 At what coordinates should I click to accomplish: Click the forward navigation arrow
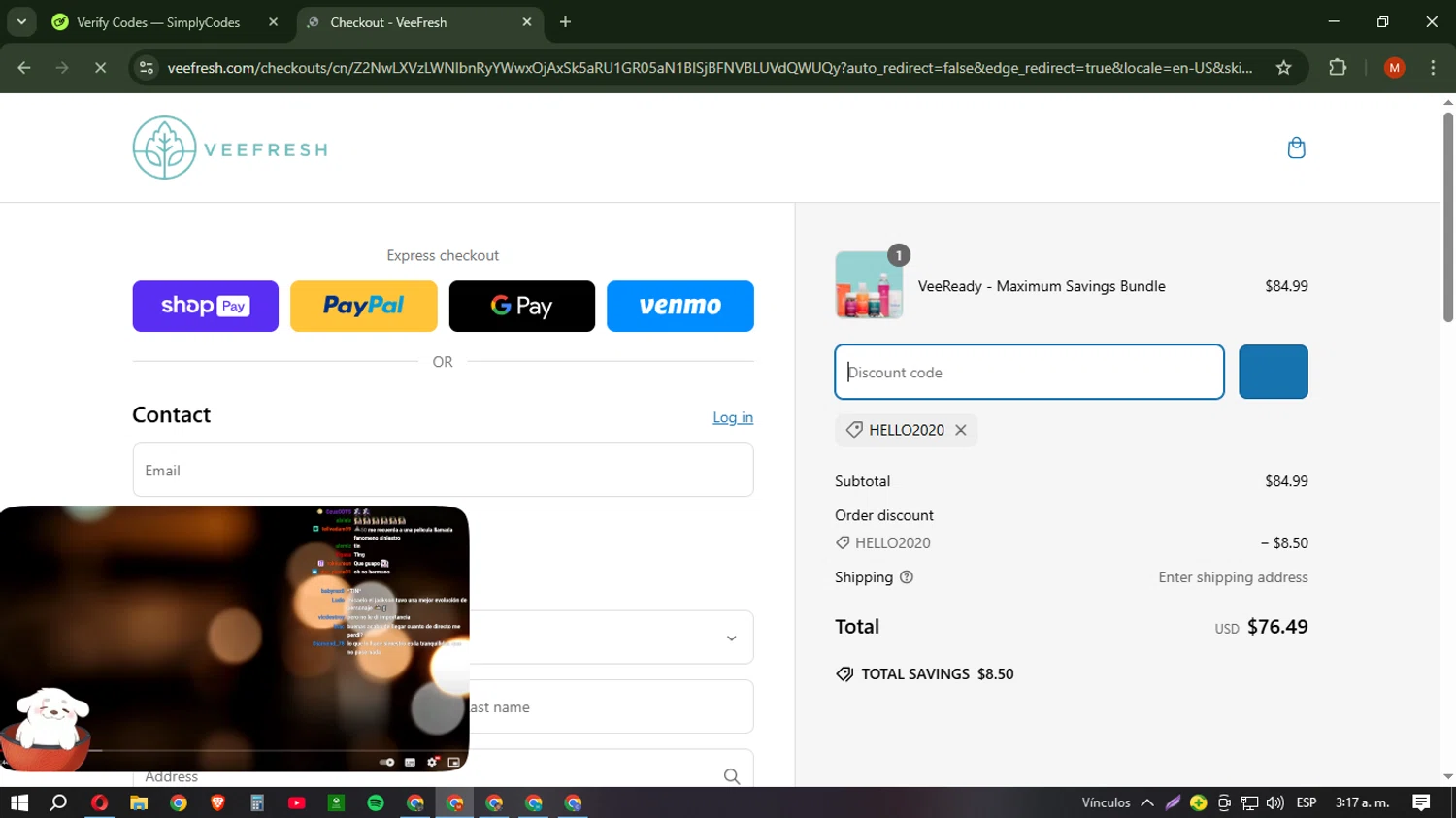point(62,68)
